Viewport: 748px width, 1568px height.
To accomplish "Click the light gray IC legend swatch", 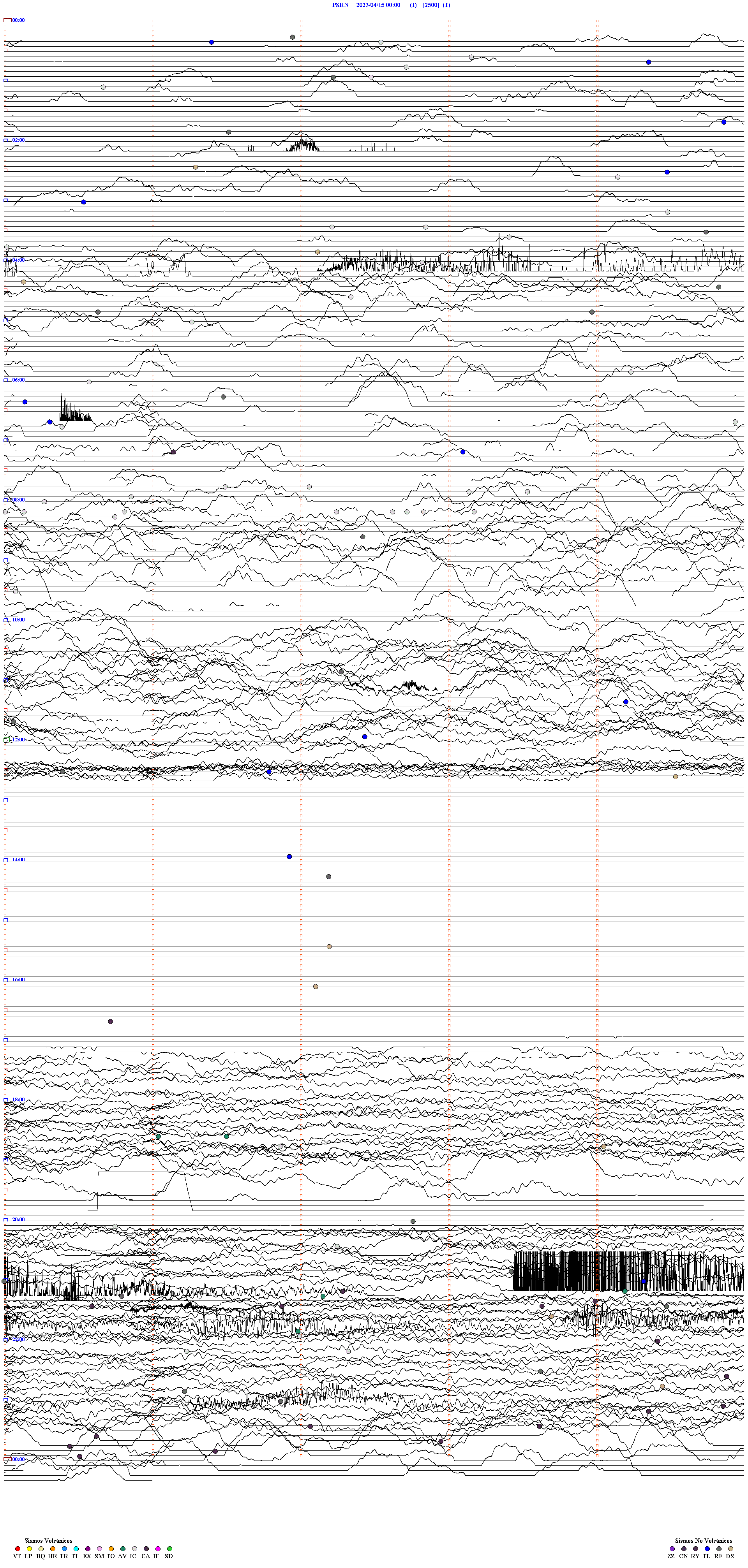I will click(134, 1549).
